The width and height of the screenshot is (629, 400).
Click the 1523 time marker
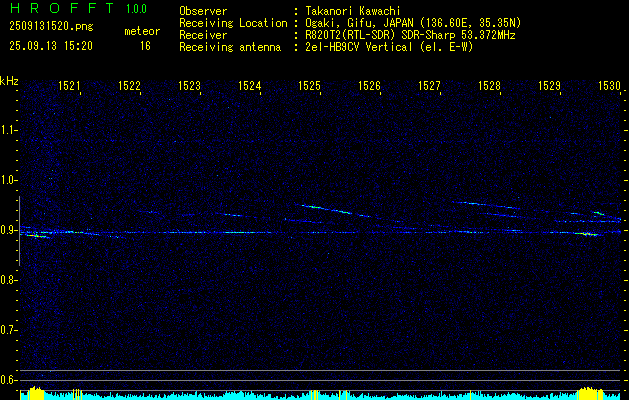click(190, 85)
